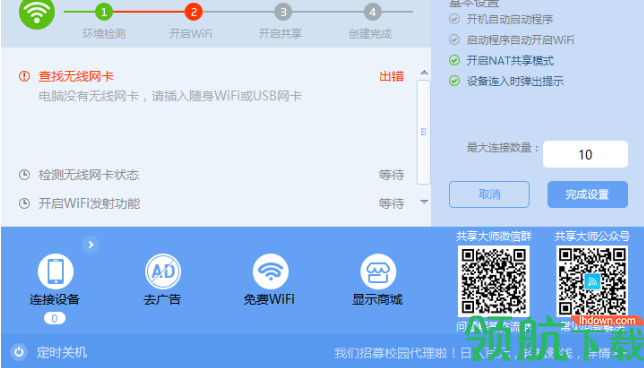Screen dimensions: 644x368
Task: Disable 开启NAT共享模式 option
Action: [454, 60]
